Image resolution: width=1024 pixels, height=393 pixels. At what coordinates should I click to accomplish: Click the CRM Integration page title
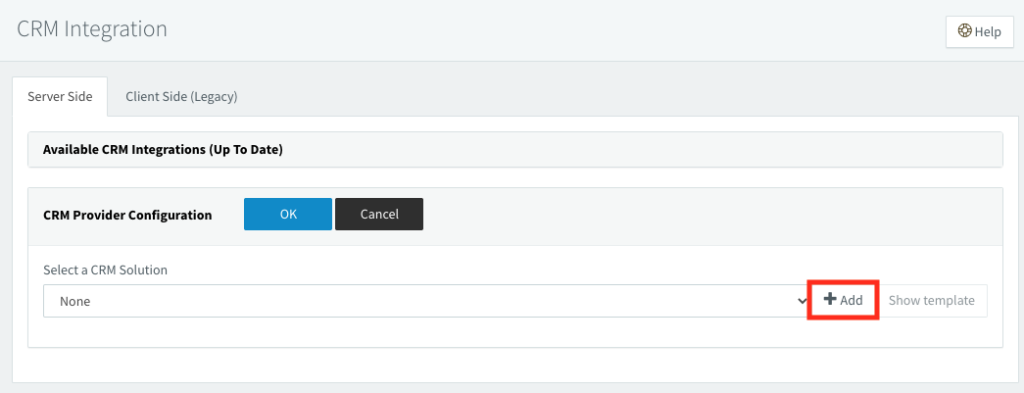click(92, 29)
